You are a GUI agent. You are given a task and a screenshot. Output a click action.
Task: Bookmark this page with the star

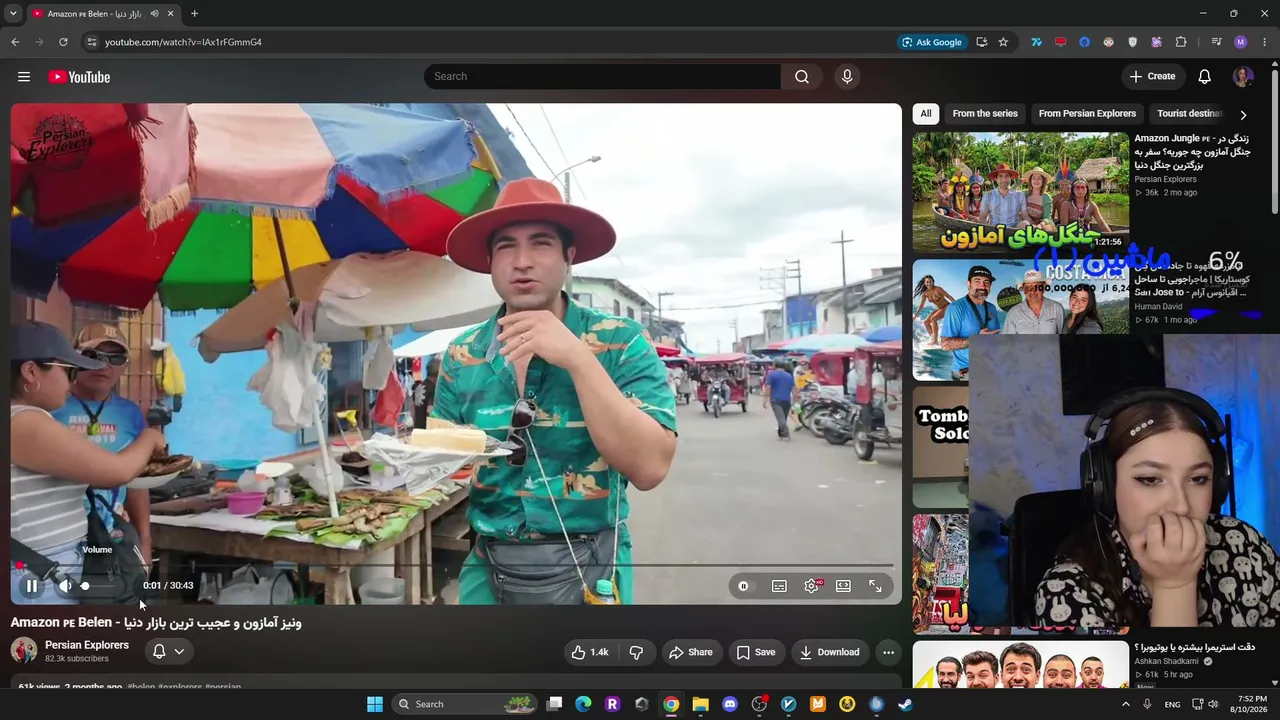click(1003, 42)
